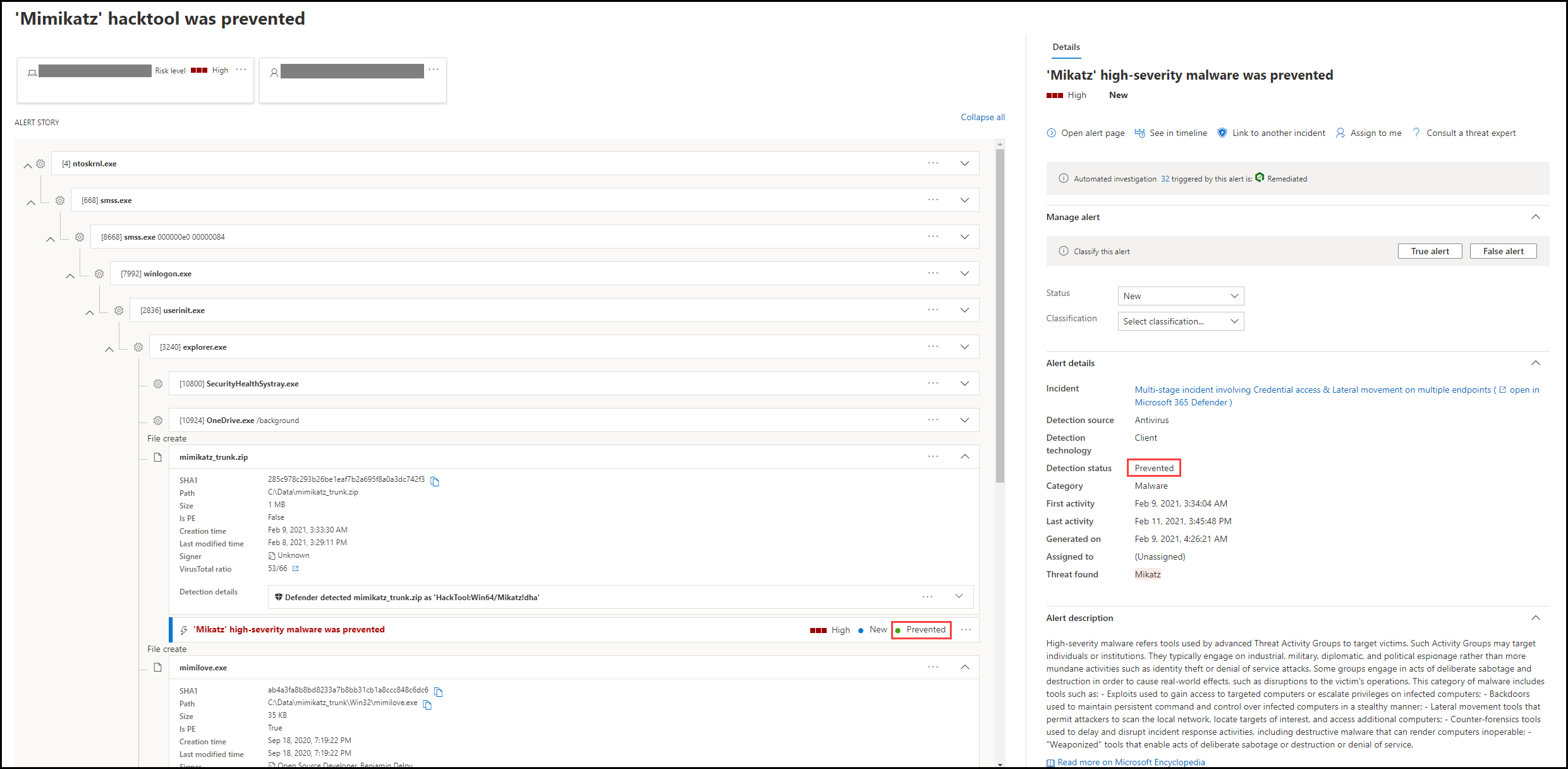Collapse the Manage alert section

click(1536, 217)
